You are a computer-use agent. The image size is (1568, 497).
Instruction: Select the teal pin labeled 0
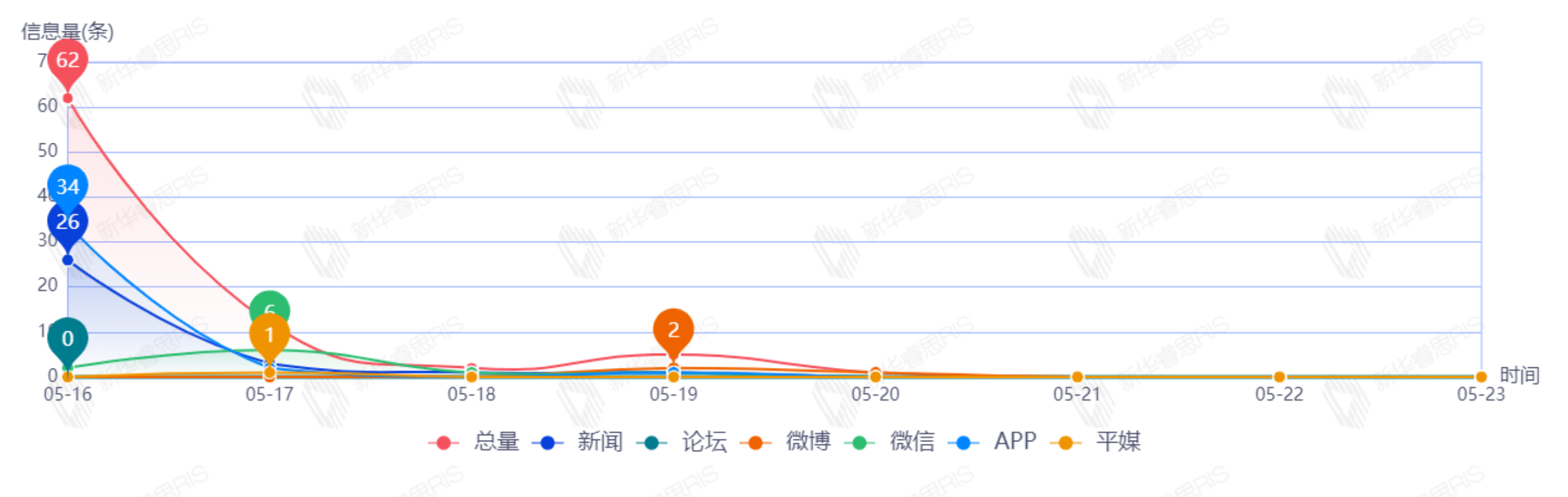coord(67,339)
